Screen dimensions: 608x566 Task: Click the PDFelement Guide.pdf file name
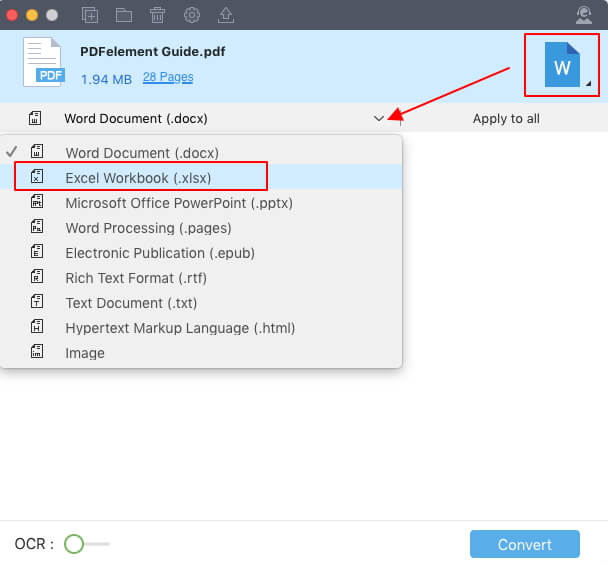[x=153, y=51]
